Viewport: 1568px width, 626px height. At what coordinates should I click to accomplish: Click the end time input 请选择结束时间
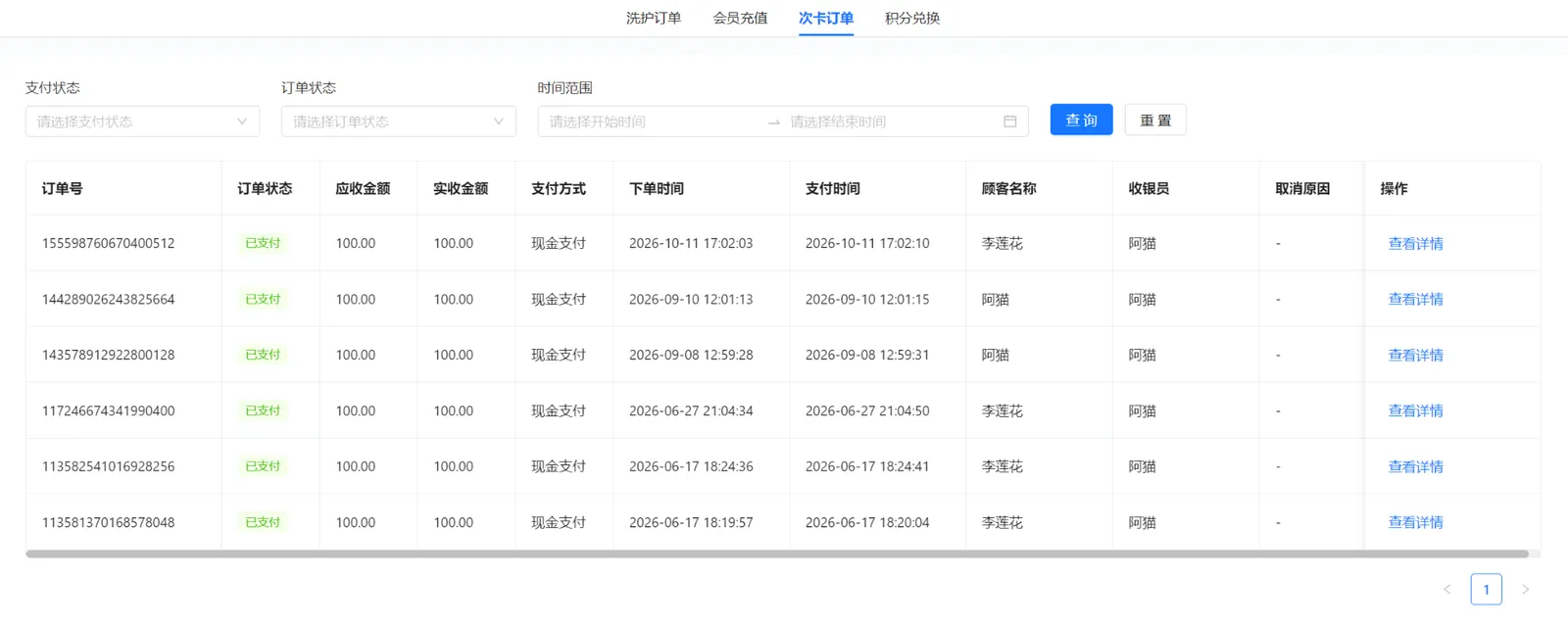[890, 121]
